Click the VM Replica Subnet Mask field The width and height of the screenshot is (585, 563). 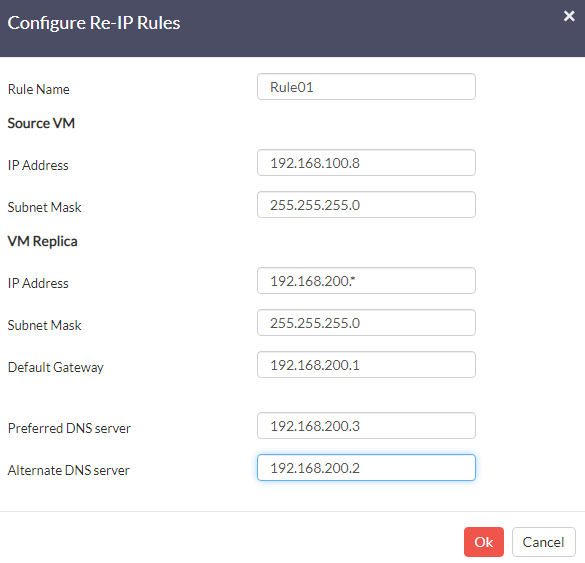click(366, 323)
